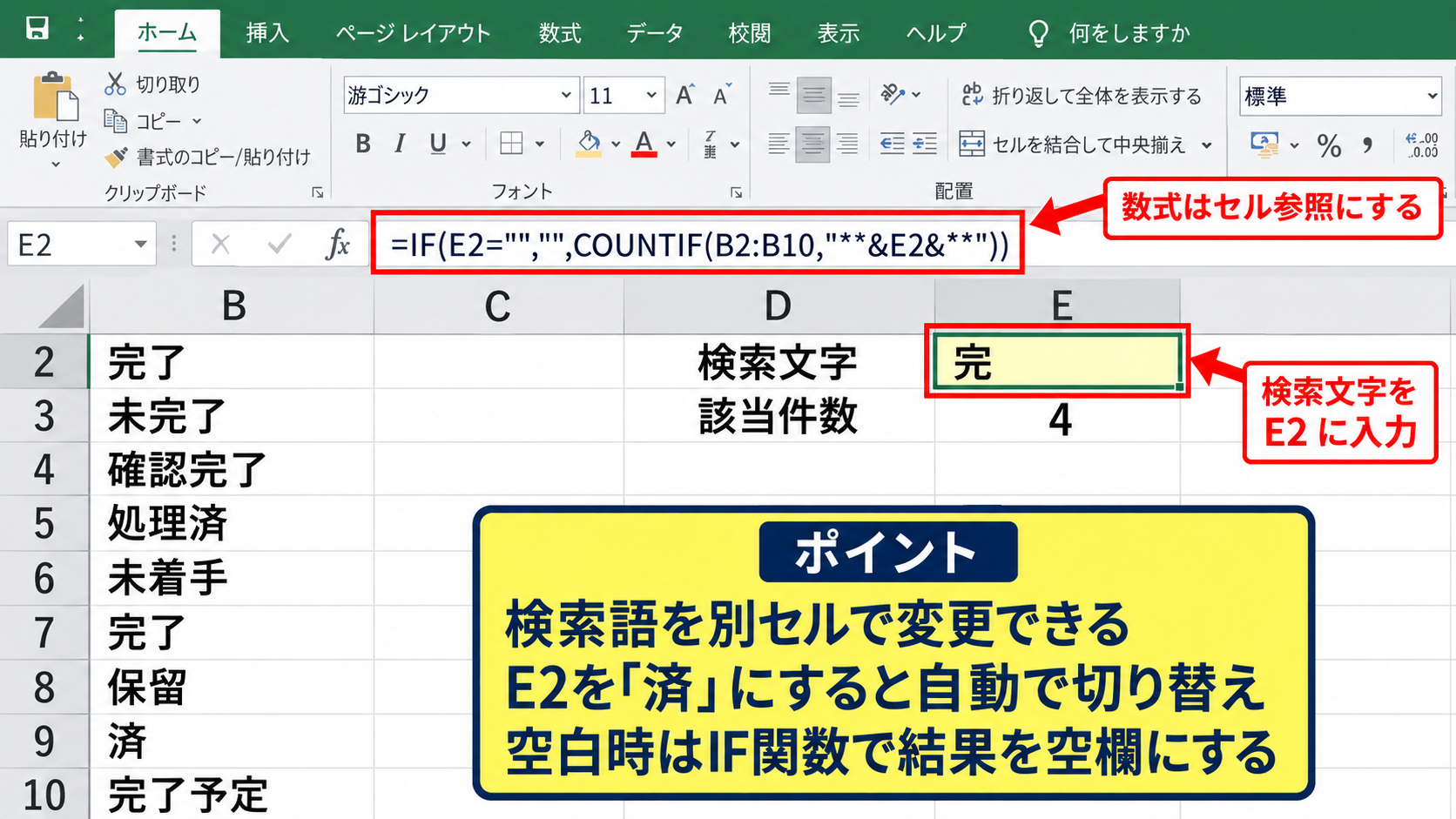The image size is (1456, 819).
Task: Decrease font size with the small A icon
Action: click(x=722, y=95)
